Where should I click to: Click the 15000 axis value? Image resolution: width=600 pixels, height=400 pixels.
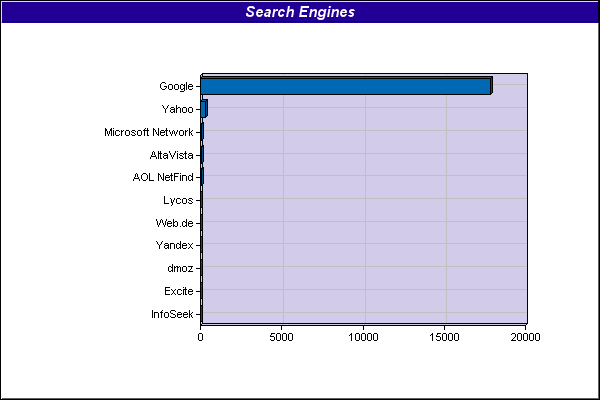pyautogui.click(x=444, y=337)
